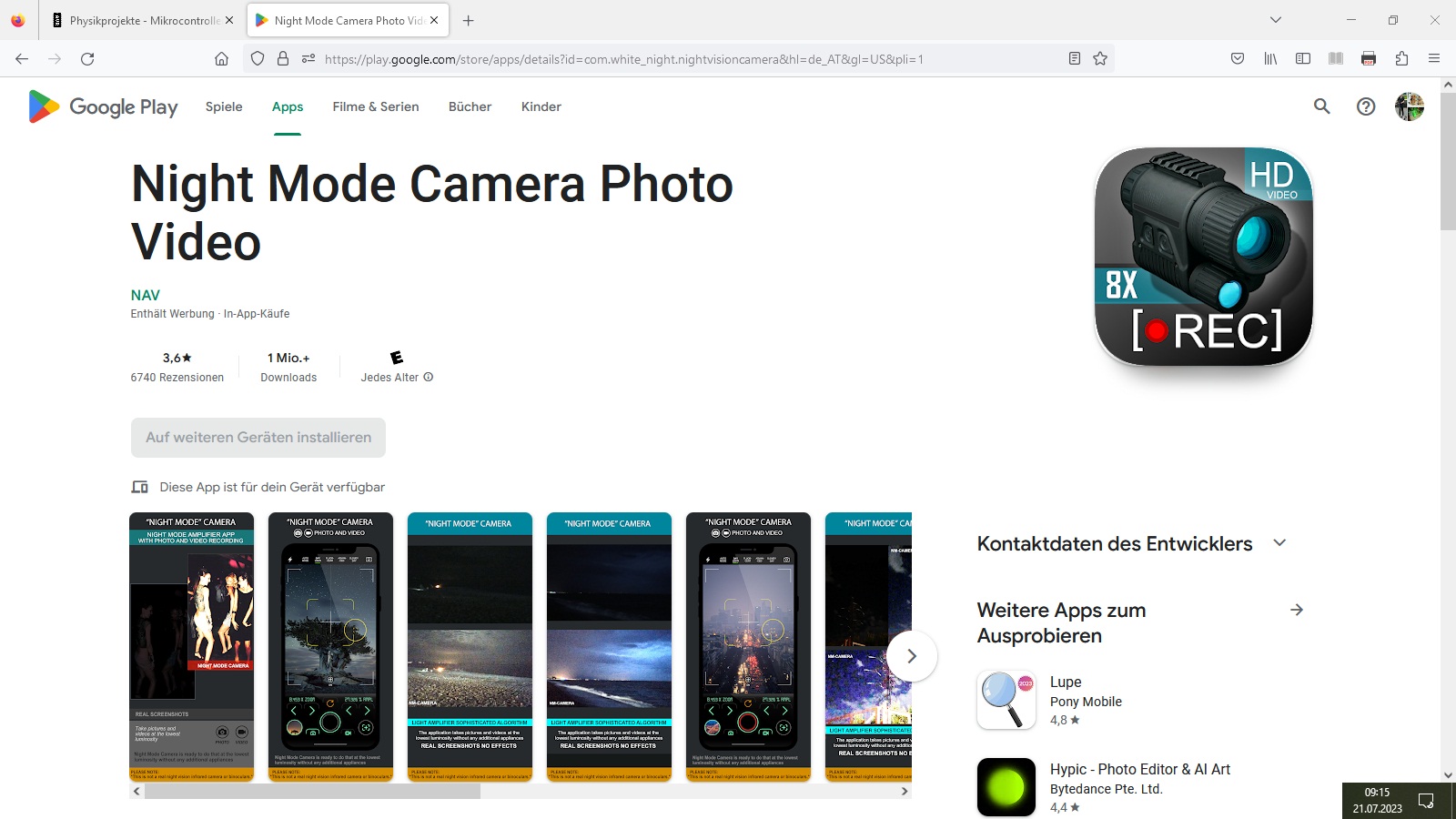The height and width of the screenshot is (819, 1456).
Task: Open fourth screenshot with blue sea
Action: (609, 646)
